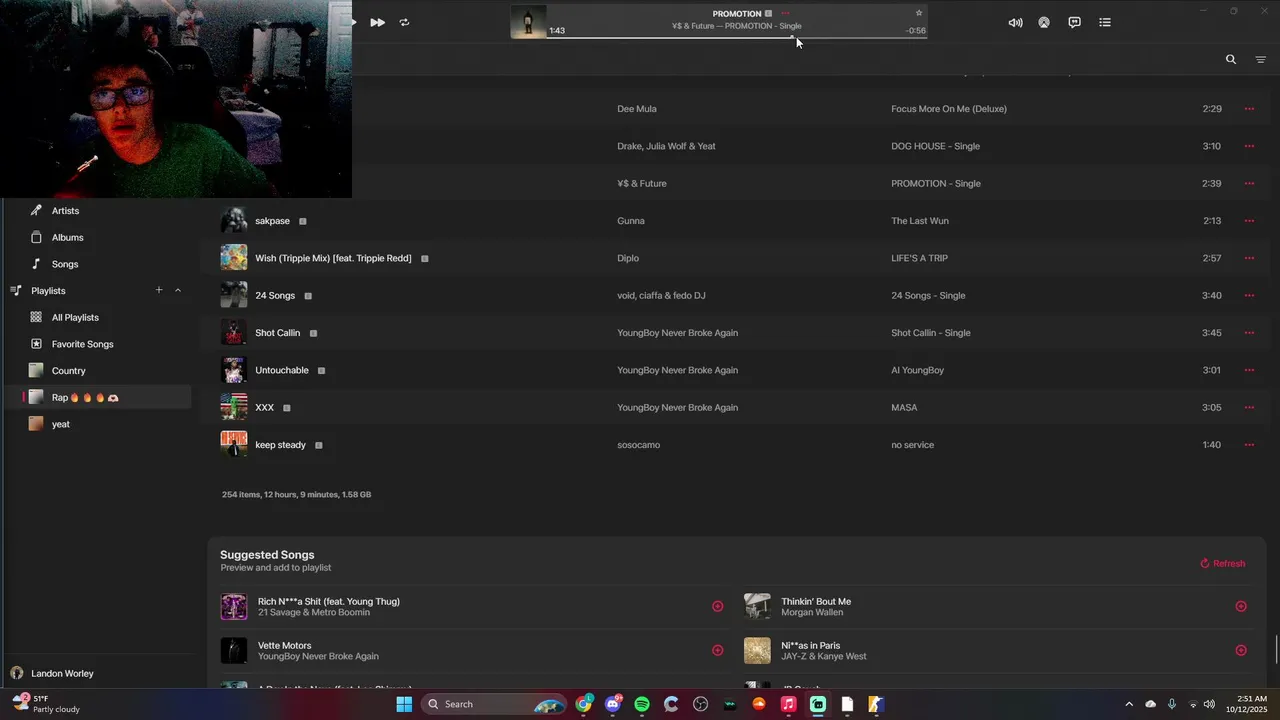Open album LIFE'S A TRIP

point(919,258)
